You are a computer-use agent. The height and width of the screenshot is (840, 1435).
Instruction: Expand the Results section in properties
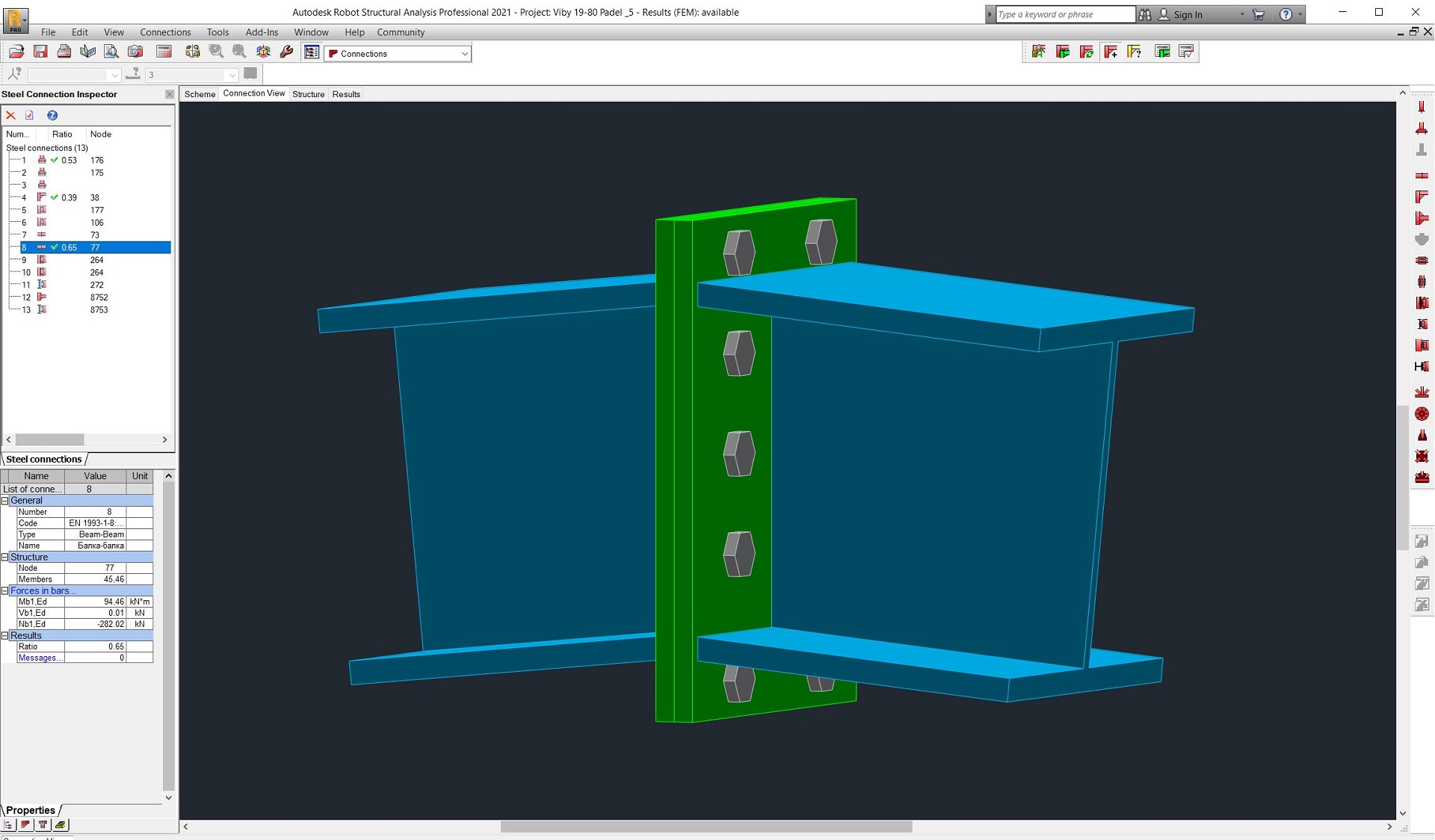click(x=7, y=634)
